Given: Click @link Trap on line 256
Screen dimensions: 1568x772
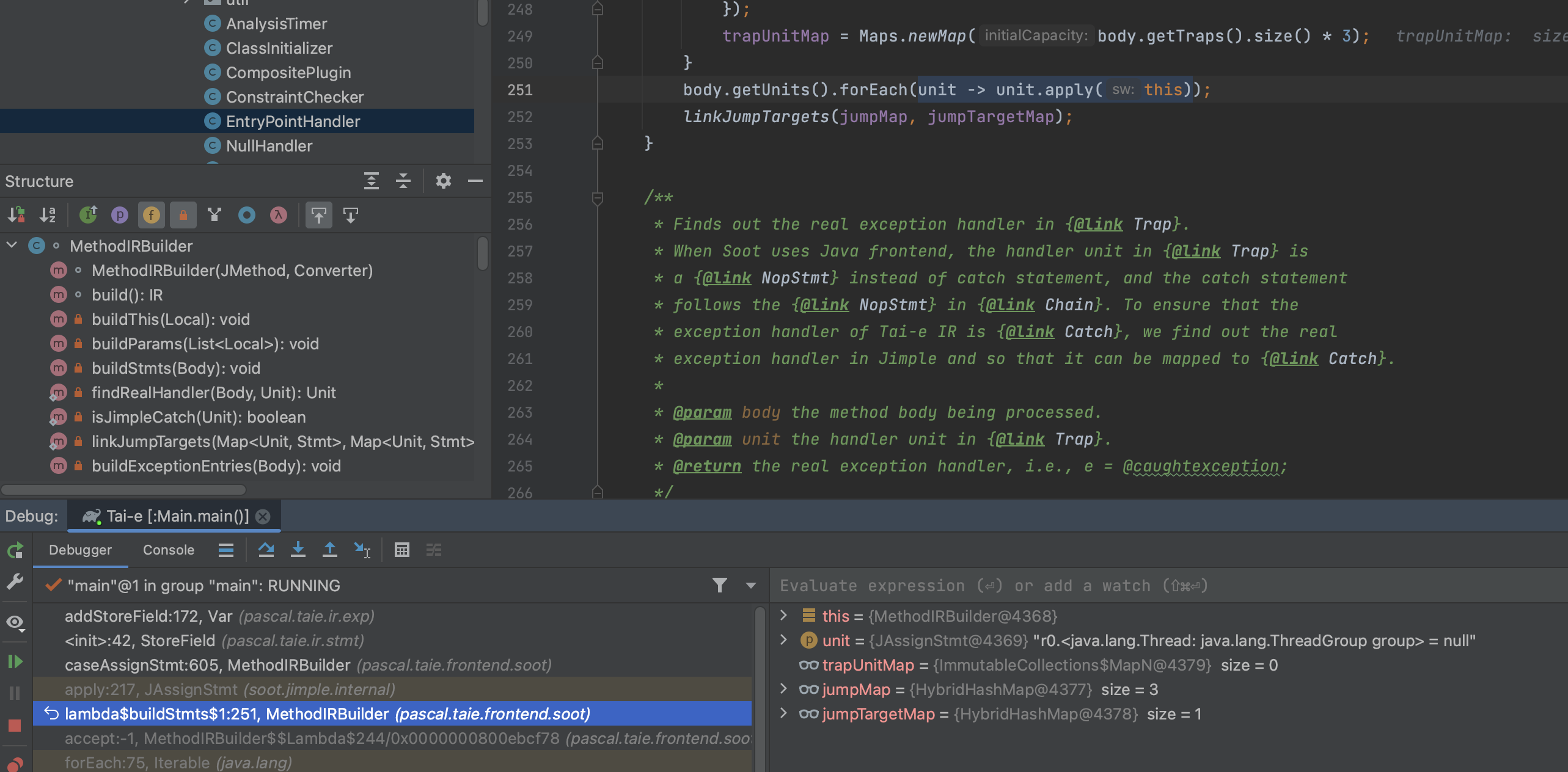Looking at the screenshot, I should [x=1123, y=224].
